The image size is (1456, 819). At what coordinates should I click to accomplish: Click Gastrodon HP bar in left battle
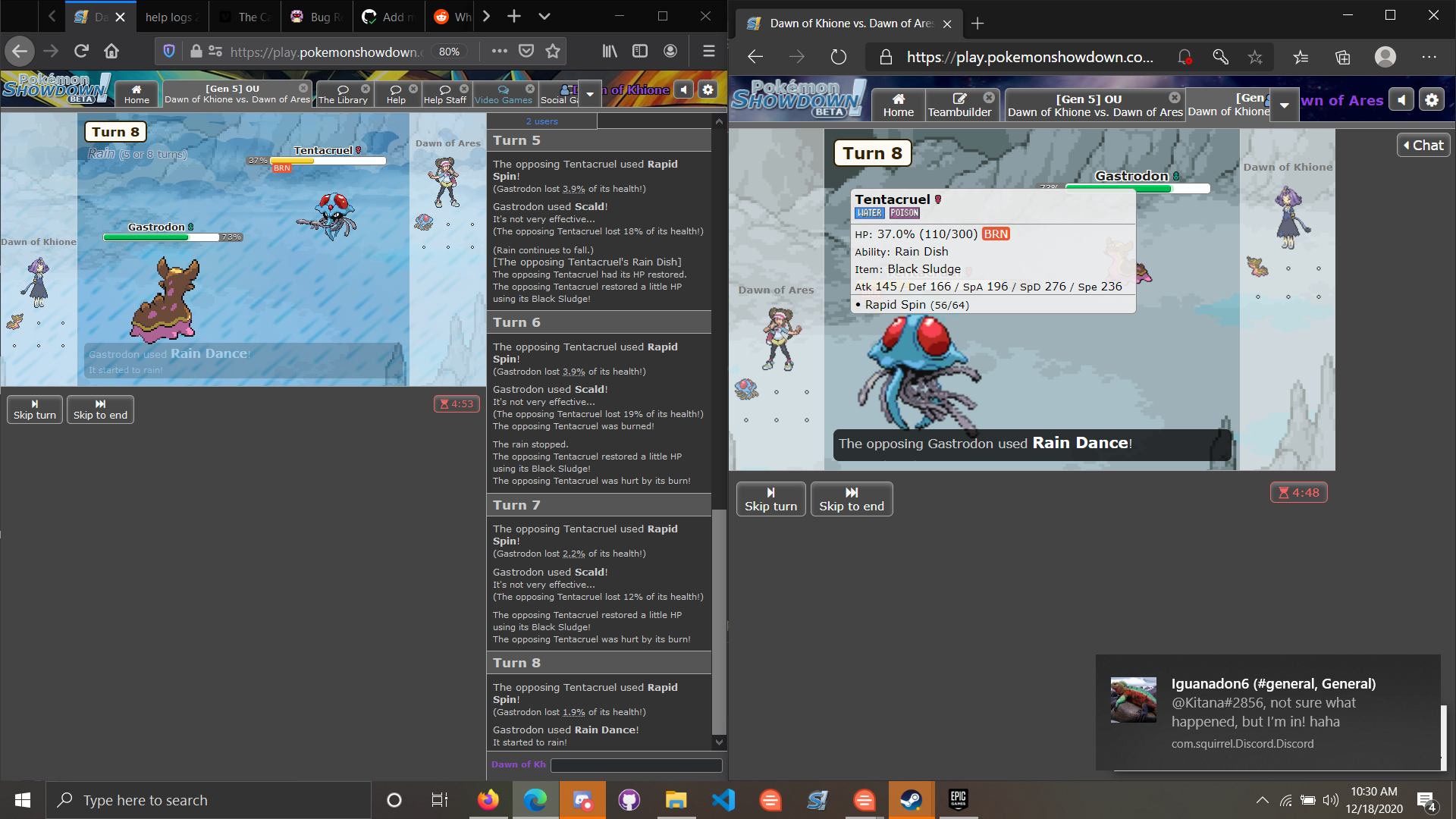(x=161, y=237)
